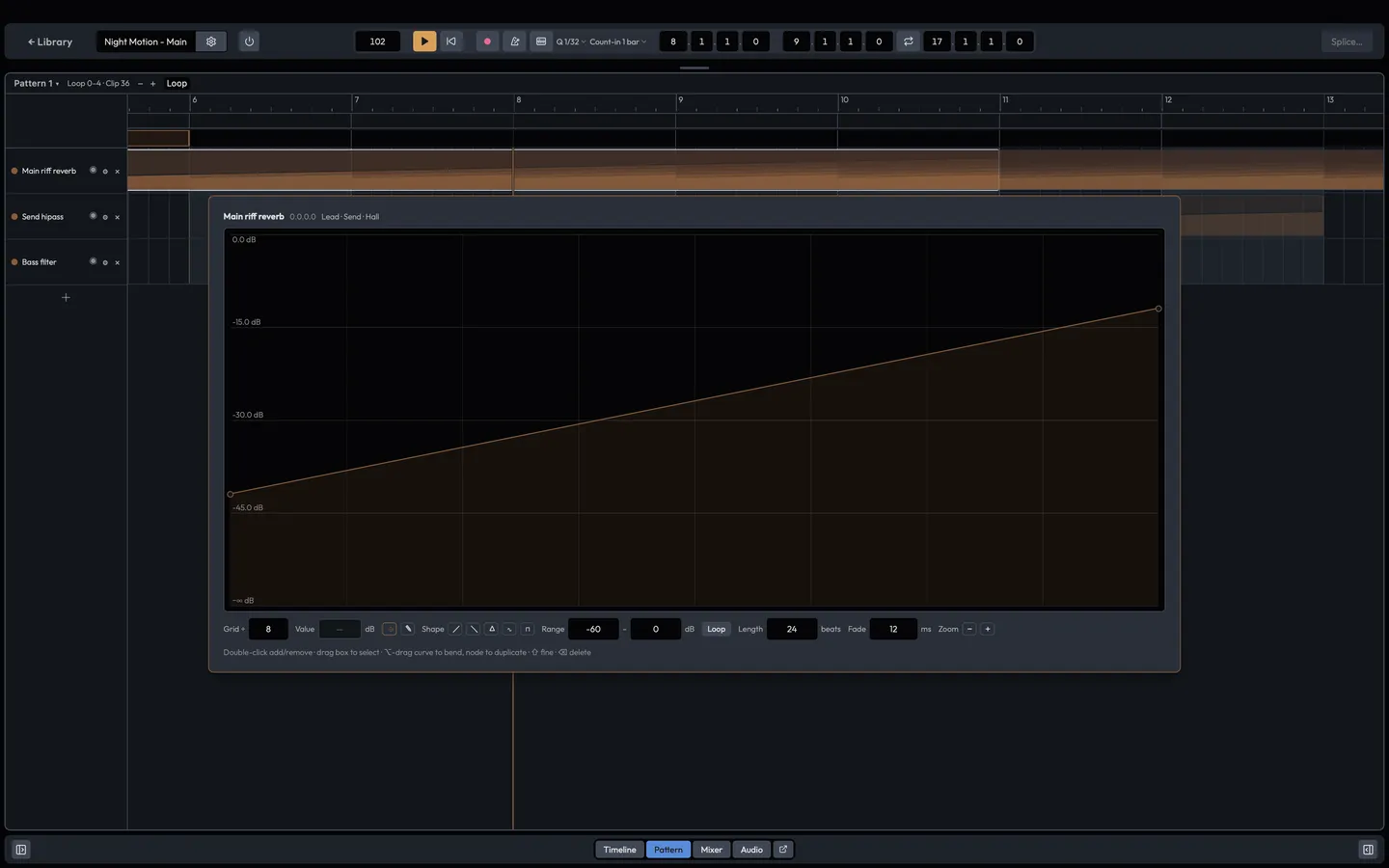The image size is (1389, 868).
Task: Choose the triangle shape icon
Action: pyautogui.click(x=492, y=629)
